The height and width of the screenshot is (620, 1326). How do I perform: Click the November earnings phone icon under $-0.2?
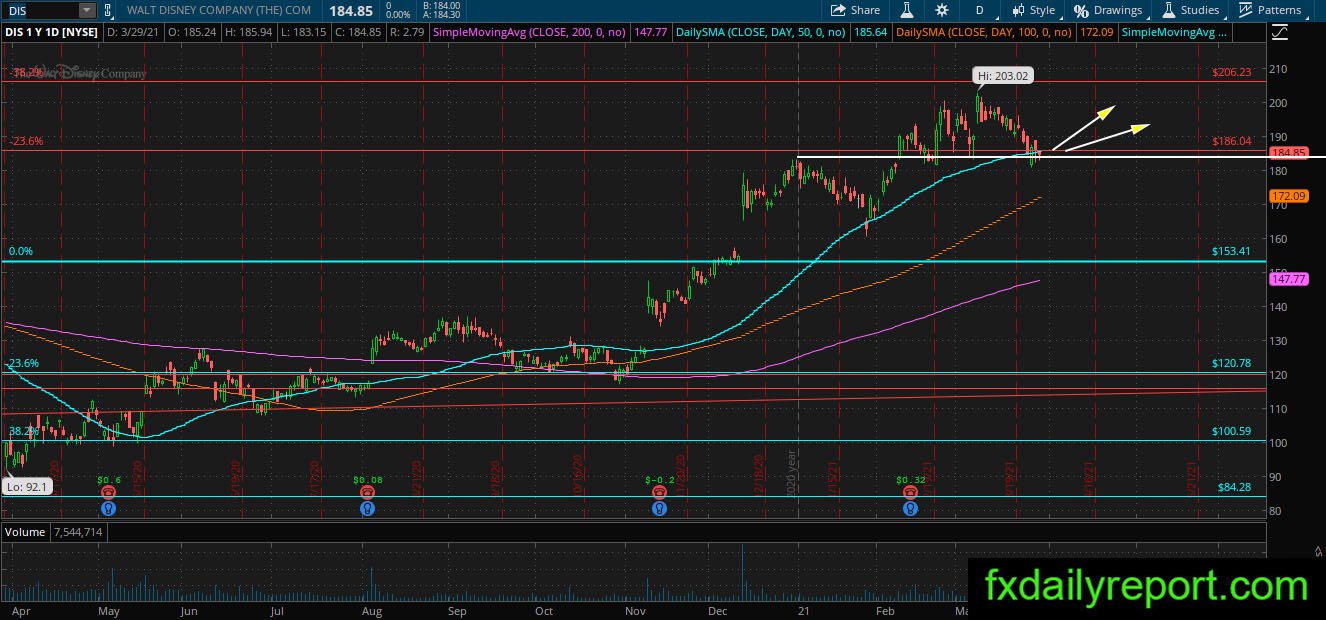click(659, 492)
